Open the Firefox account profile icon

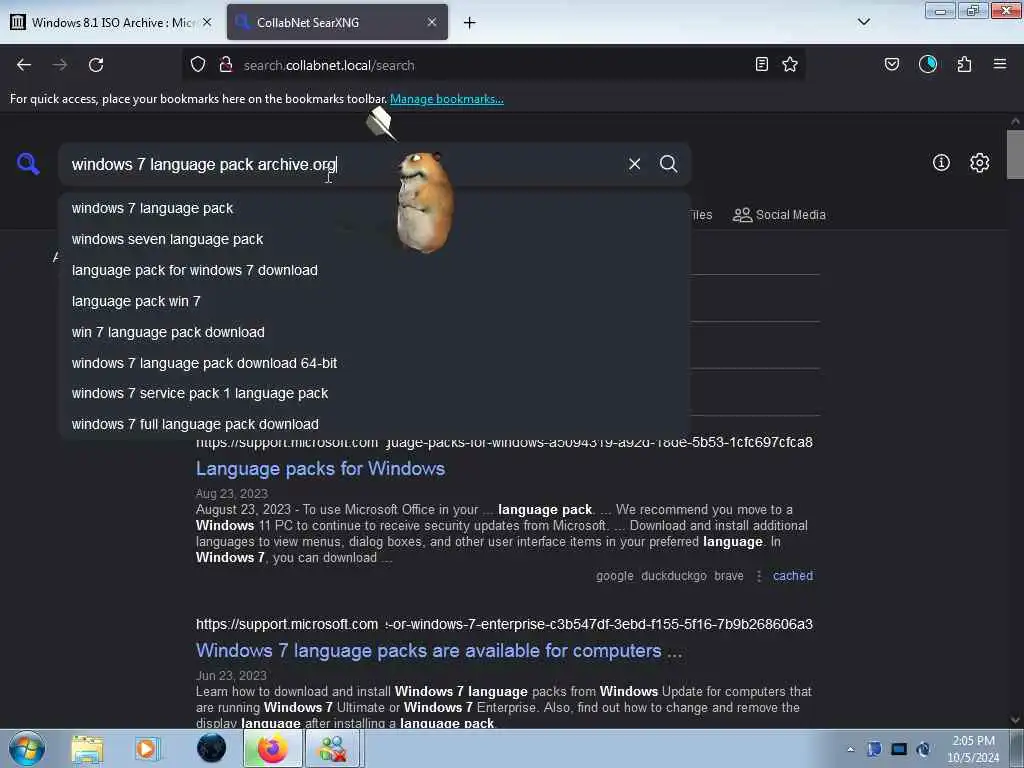pos(928,65)
